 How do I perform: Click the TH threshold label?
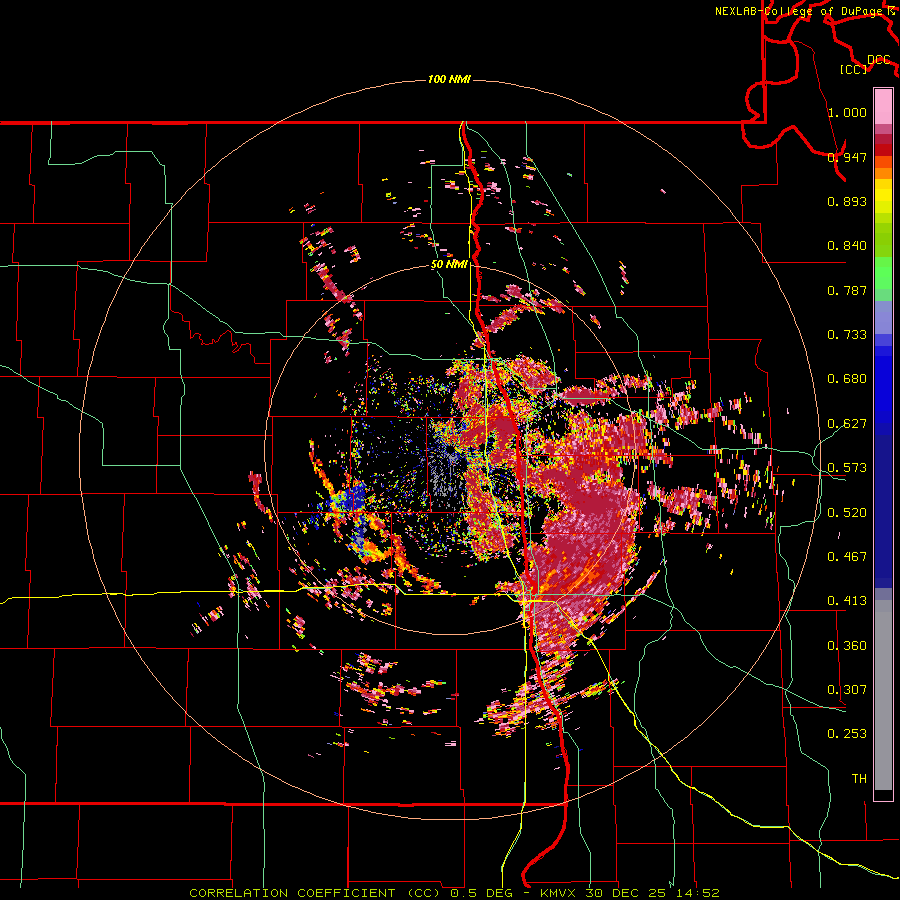(859, 779)
